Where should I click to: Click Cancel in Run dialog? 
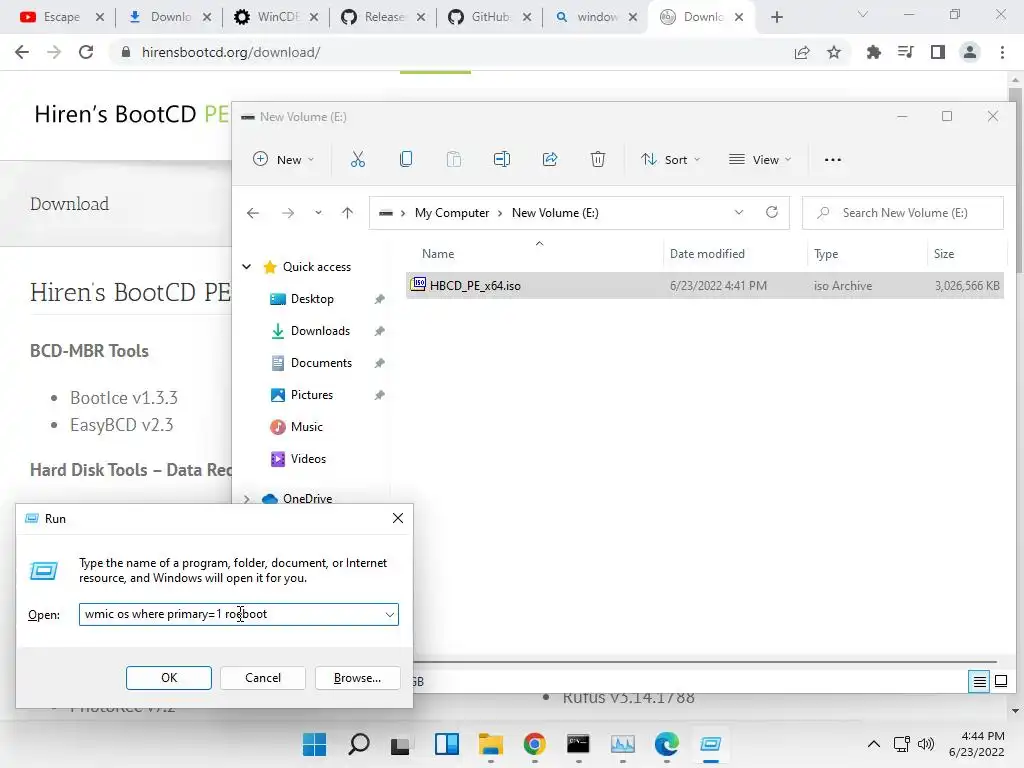263,678
